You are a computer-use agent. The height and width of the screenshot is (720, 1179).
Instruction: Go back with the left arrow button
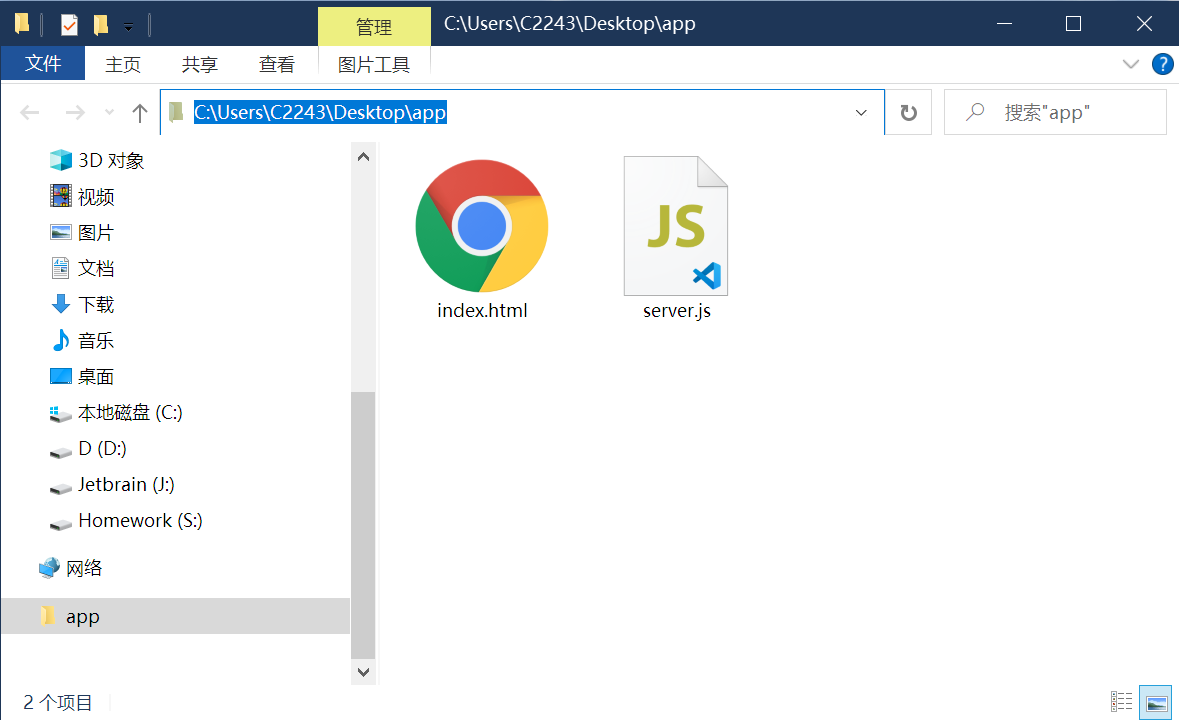coord(30,113)
